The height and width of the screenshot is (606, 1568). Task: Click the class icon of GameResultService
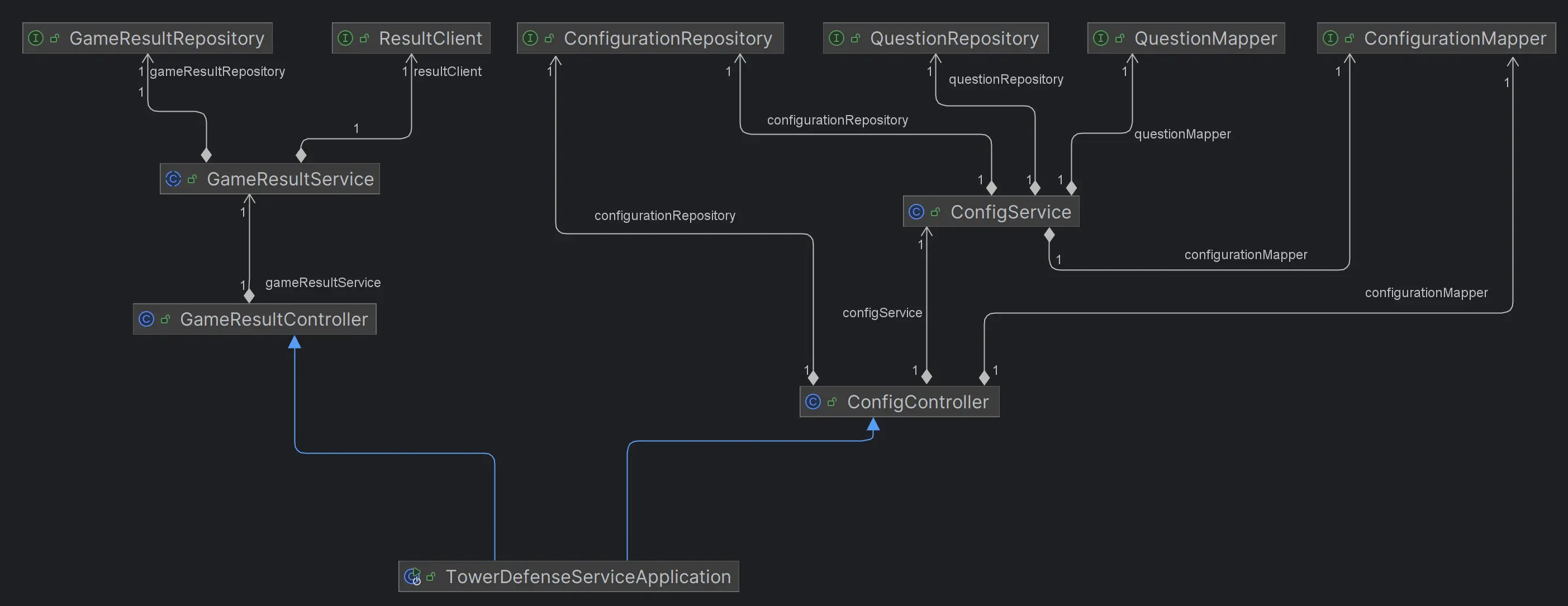click(x=173, y=179)
